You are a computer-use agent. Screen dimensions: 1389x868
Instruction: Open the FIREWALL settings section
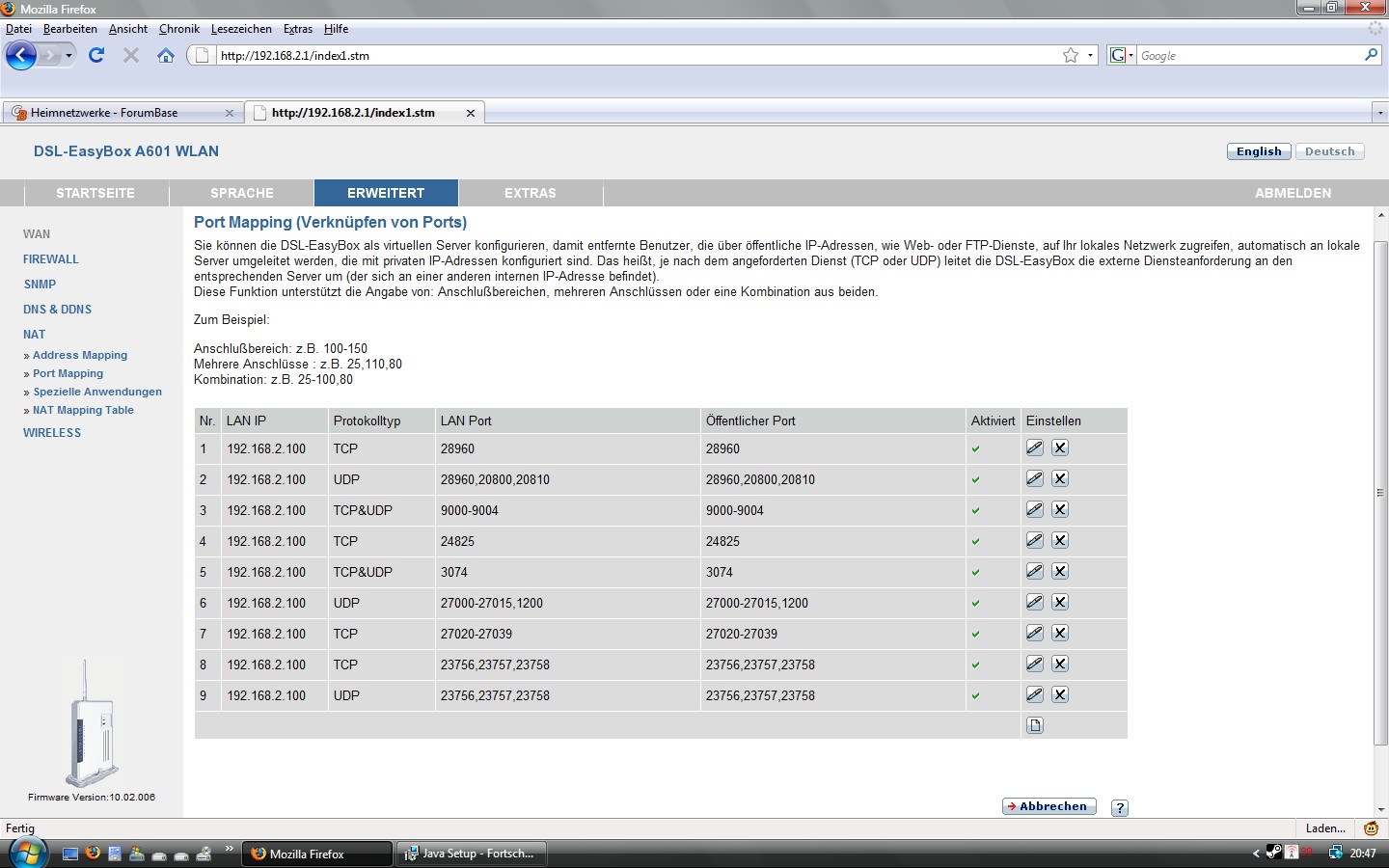[51, 259]
